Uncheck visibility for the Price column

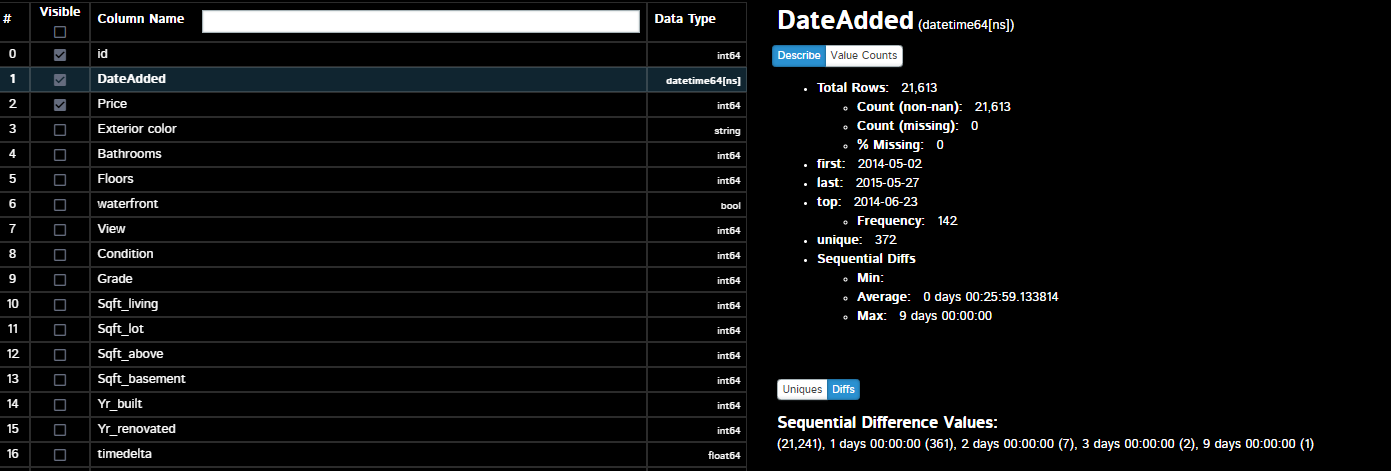60,105
